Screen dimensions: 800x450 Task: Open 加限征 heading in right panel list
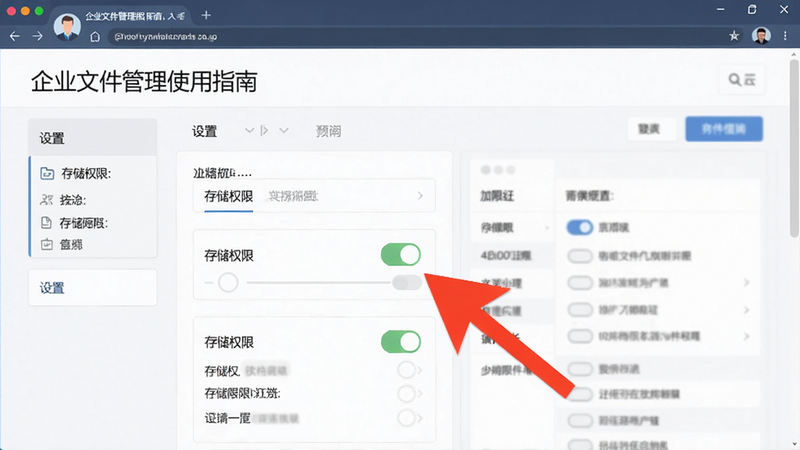496,196
